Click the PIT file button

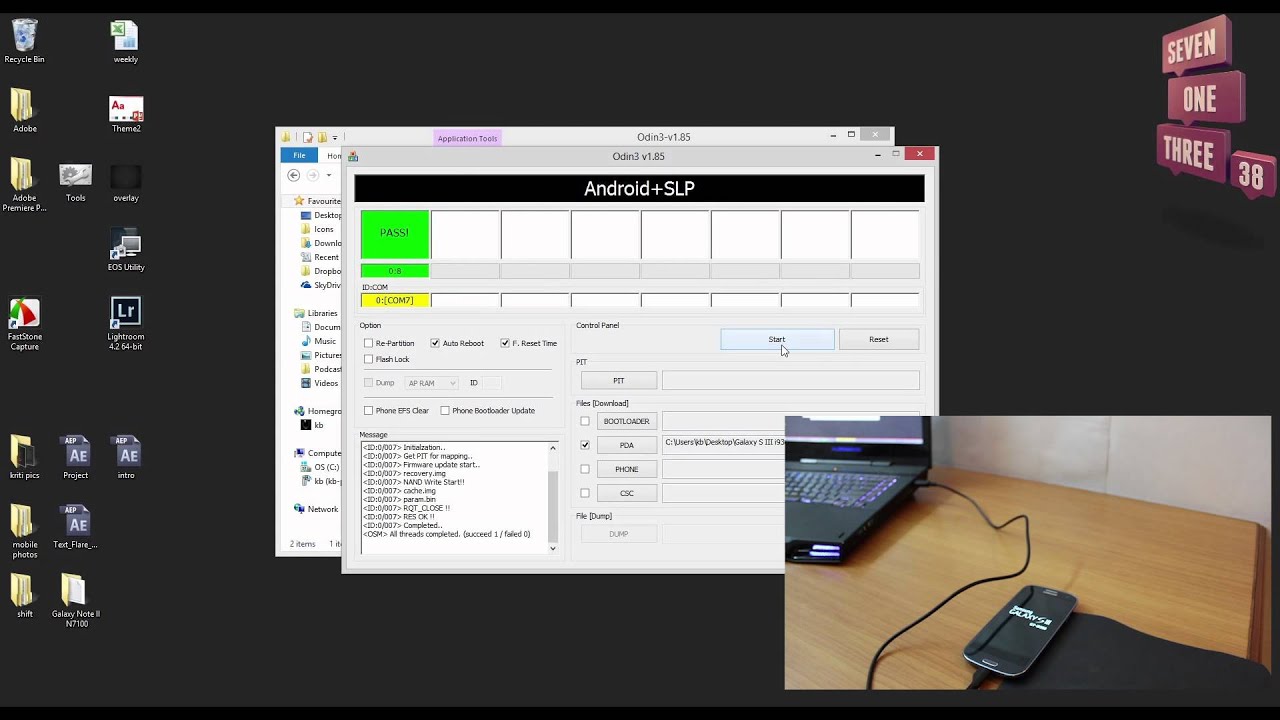(619, 380)
